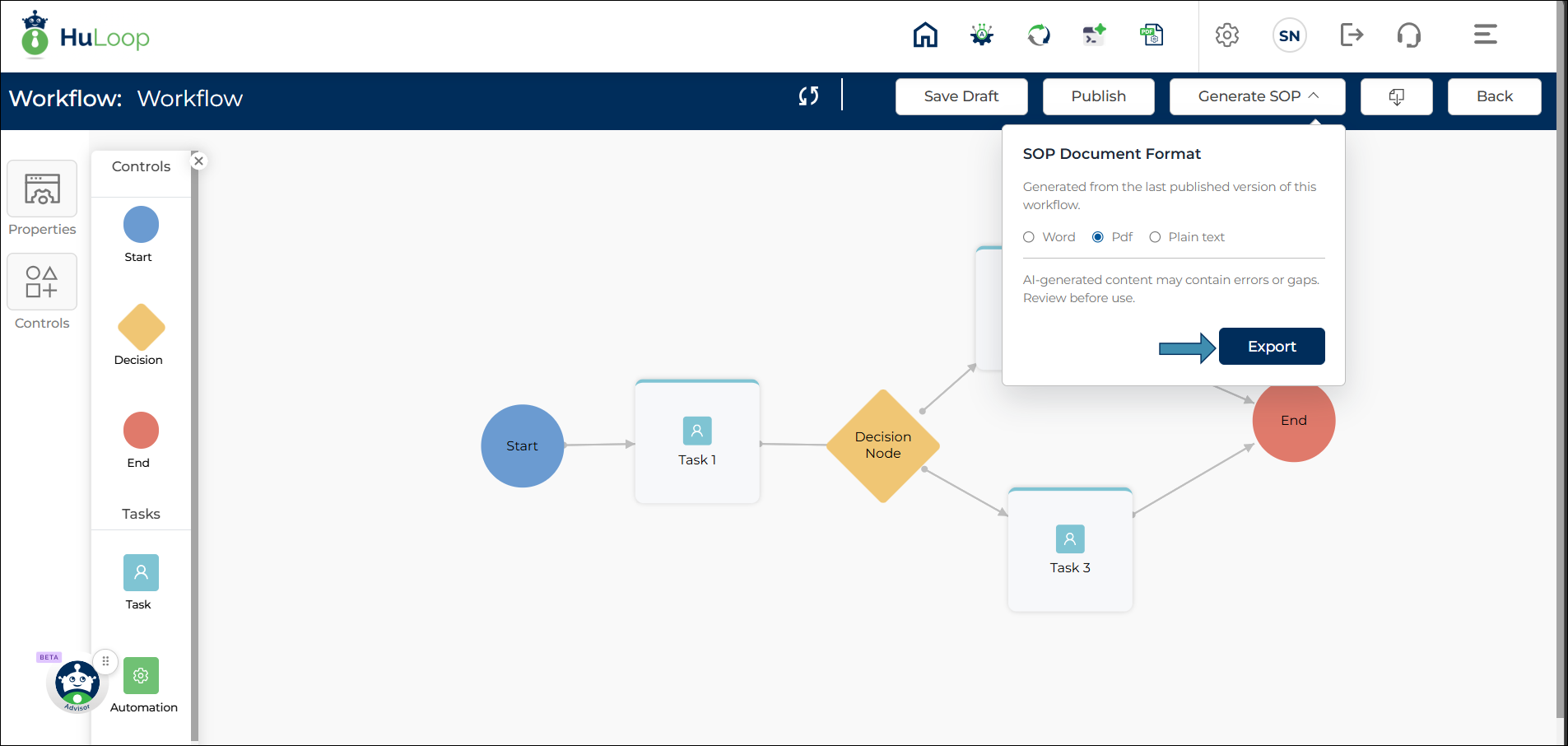1568x746 pixels.
Task: Select the Start node on canvas
Action: click(x=523, y=446)
